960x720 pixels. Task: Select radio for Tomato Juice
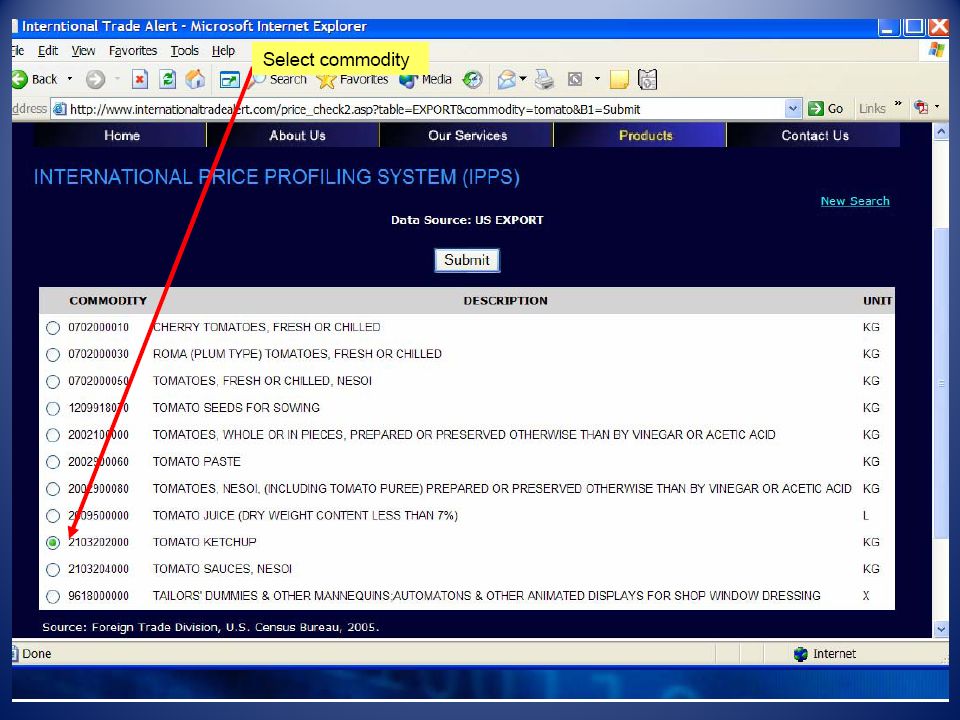click(53, 516)
